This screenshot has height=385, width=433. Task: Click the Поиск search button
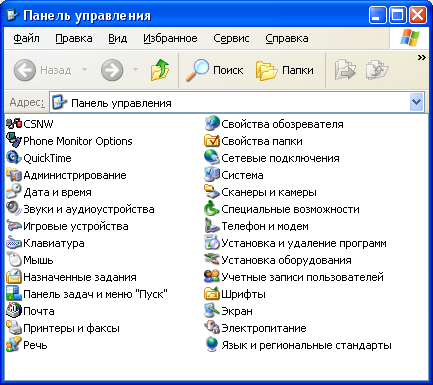(x=214, y=70)
